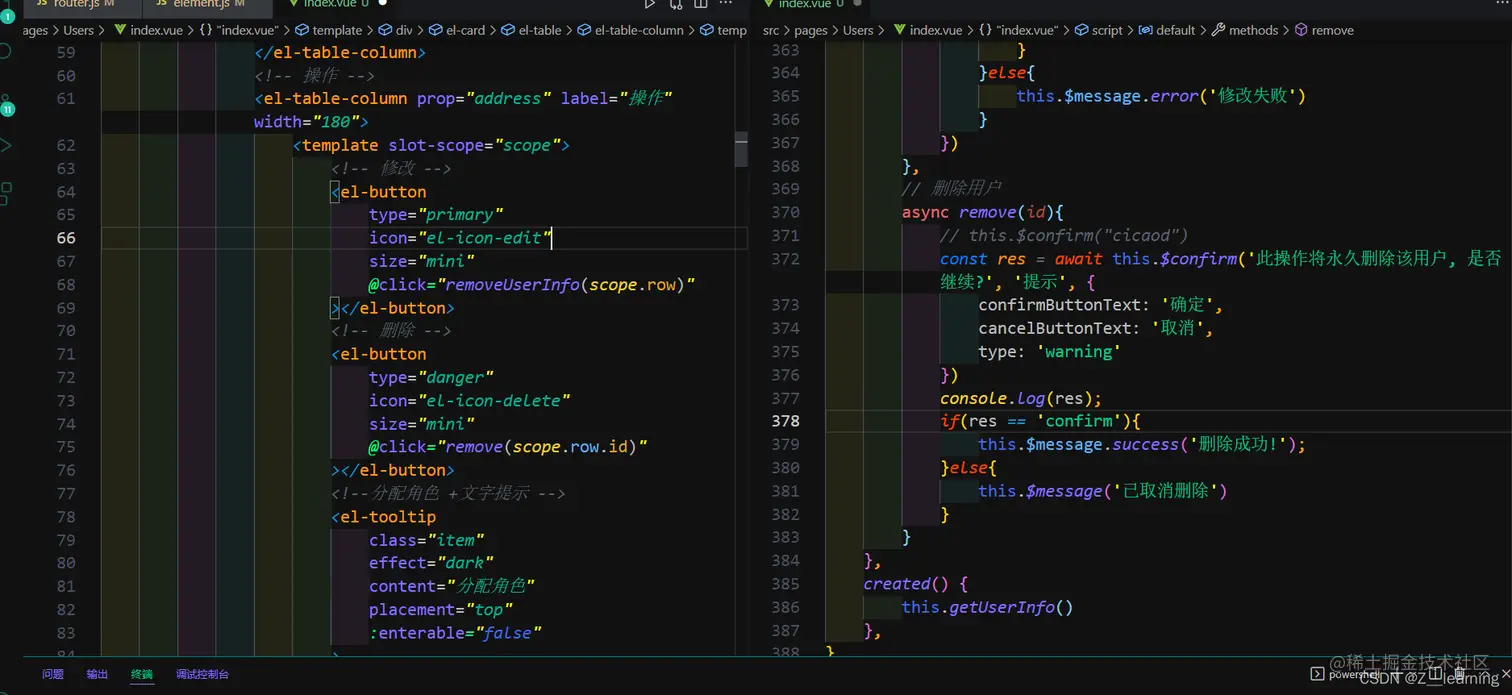Click the // 删除用户 comment
The width and height of the screenshot is (1512, 695).
tap(951, 188)
